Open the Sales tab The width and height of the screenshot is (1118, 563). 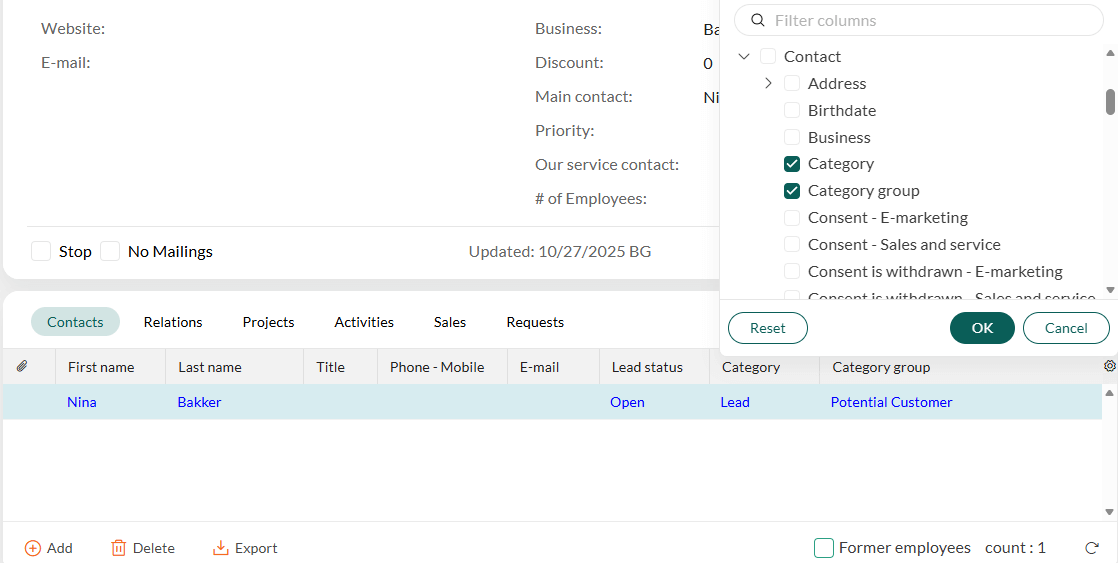coord(450,322)
